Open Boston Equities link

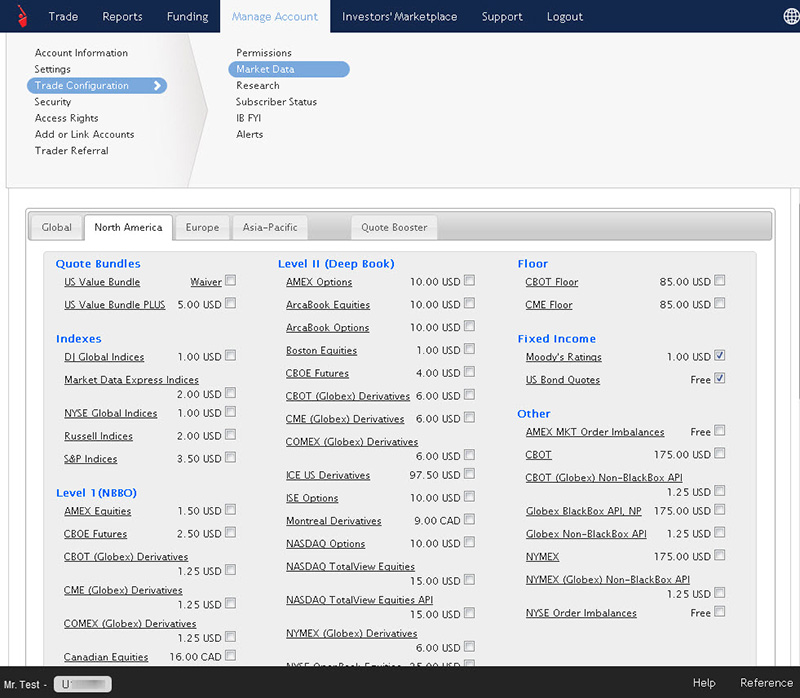point(321,351)
